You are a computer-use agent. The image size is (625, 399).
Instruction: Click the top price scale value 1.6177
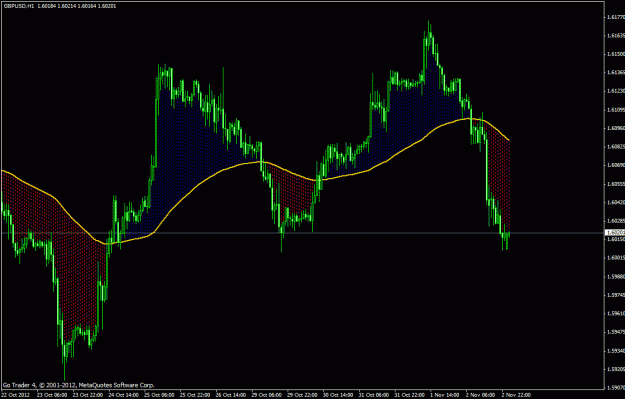coord(615,17)
